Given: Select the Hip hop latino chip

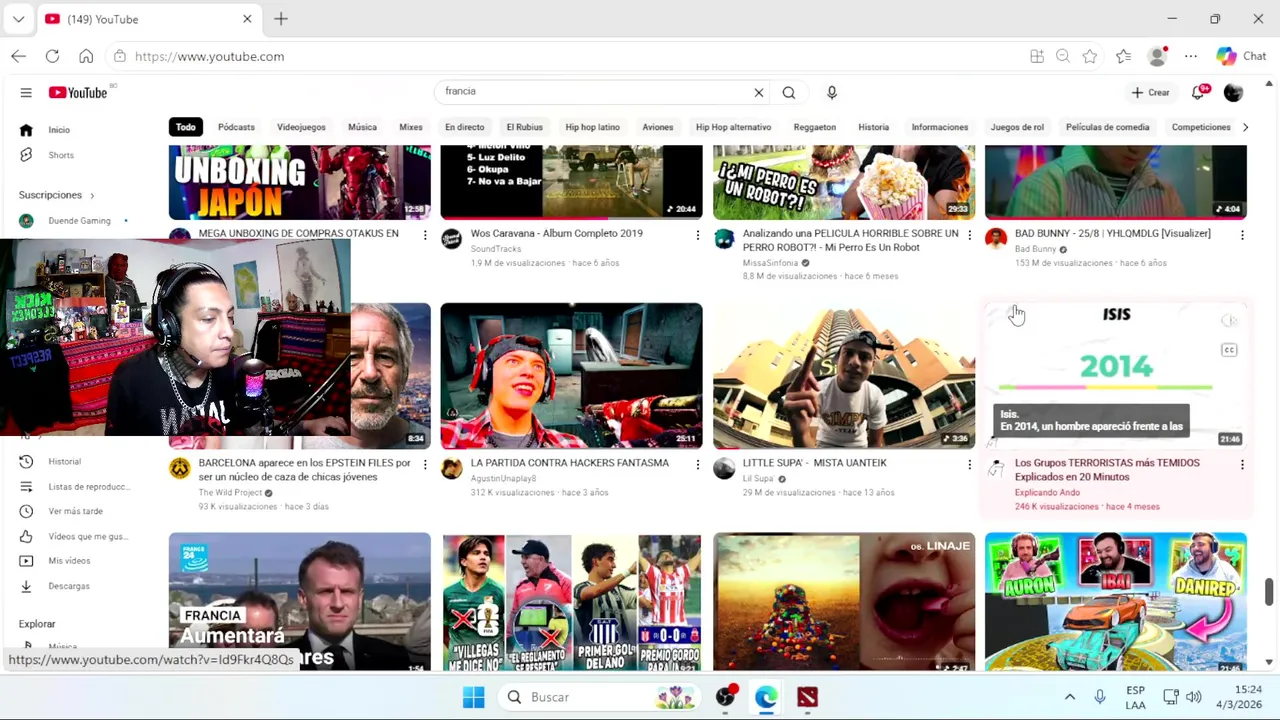Looking at the screenshot, I should pyautogui.click(x=592, y=127).
